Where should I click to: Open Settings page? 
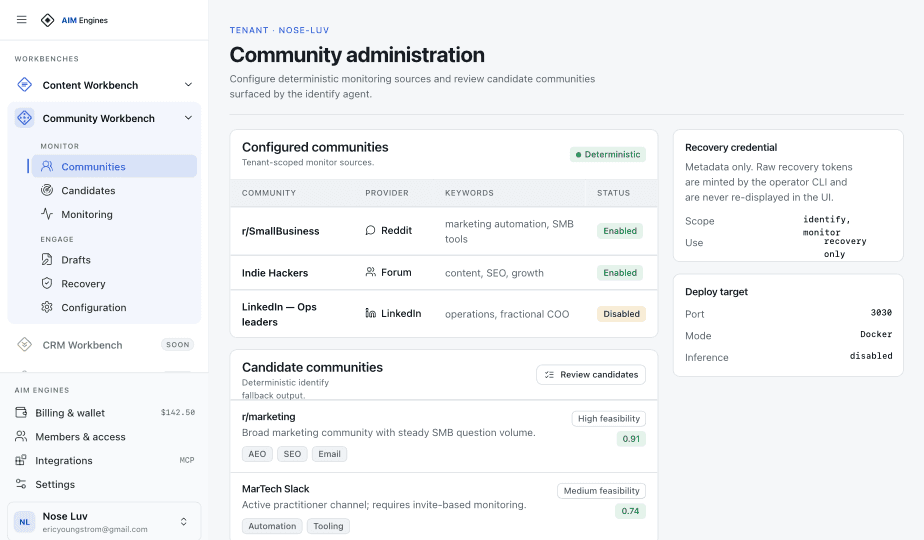pyautogui.click(x=104, y=484)
